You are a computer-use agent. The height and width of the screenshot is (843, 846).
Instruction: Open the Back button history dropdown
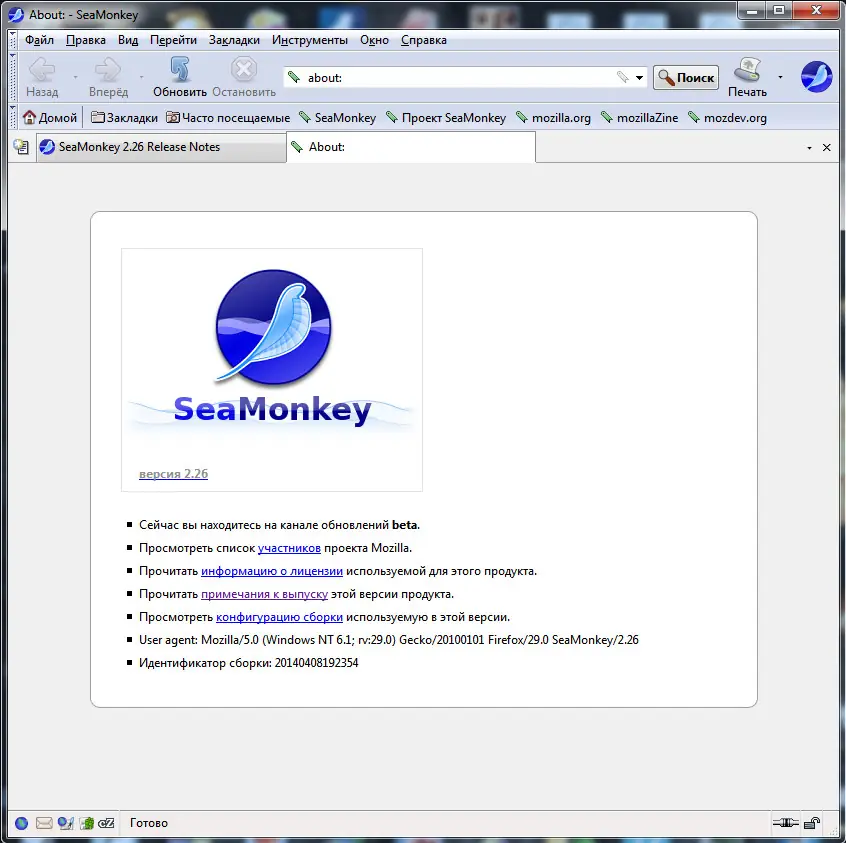point(76,77)
